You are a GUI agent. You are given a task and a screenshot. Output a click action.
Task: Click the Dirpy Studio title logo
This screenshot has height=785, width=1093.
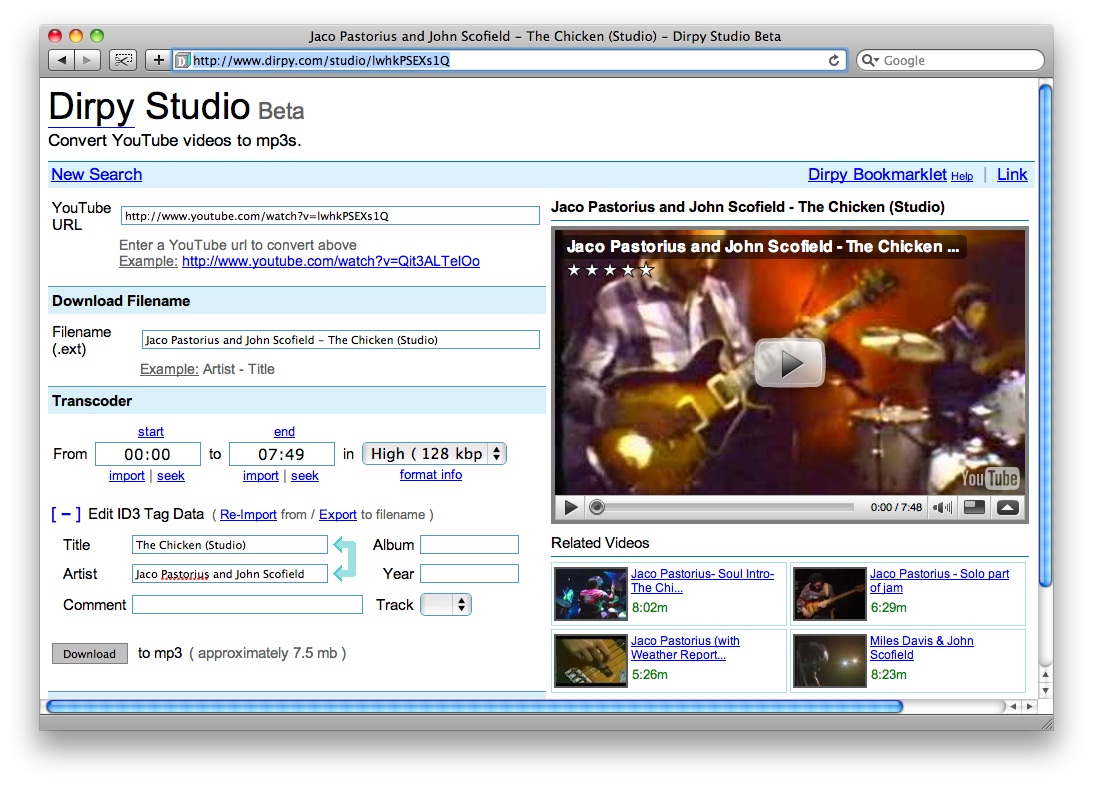point(149,107)
